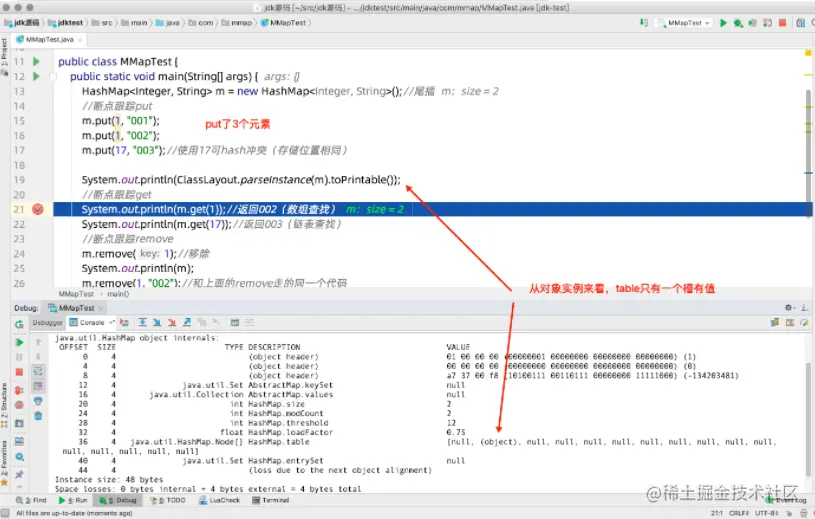Click the up-arrow icon in console side toolbar
This screenshot has width=815, height=519.
38,342
